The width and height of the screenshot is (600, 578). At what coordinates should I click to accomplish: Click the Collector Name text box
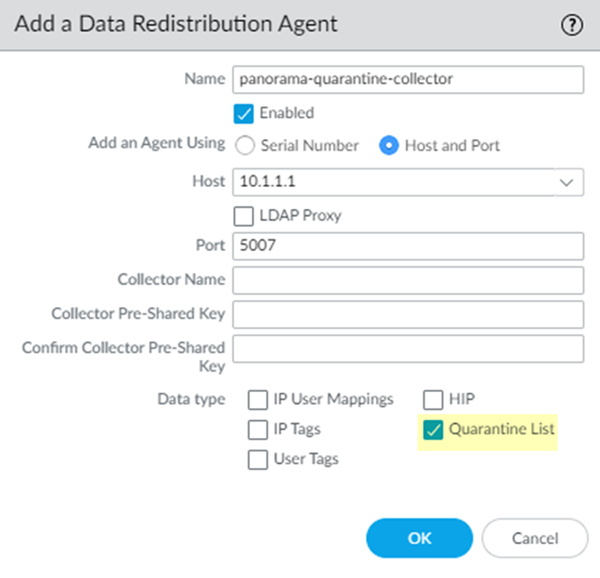[x=407, y=280]
